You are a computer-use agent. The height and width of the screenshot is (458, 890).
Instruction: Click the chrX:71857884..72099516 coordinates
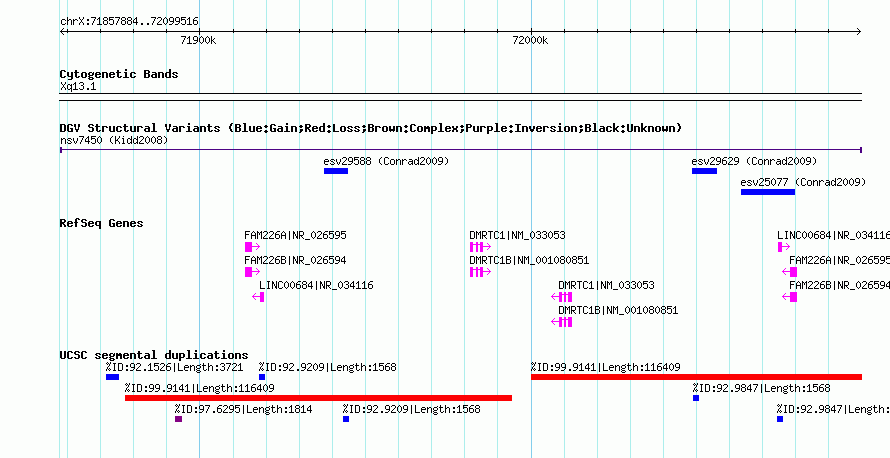129,22
